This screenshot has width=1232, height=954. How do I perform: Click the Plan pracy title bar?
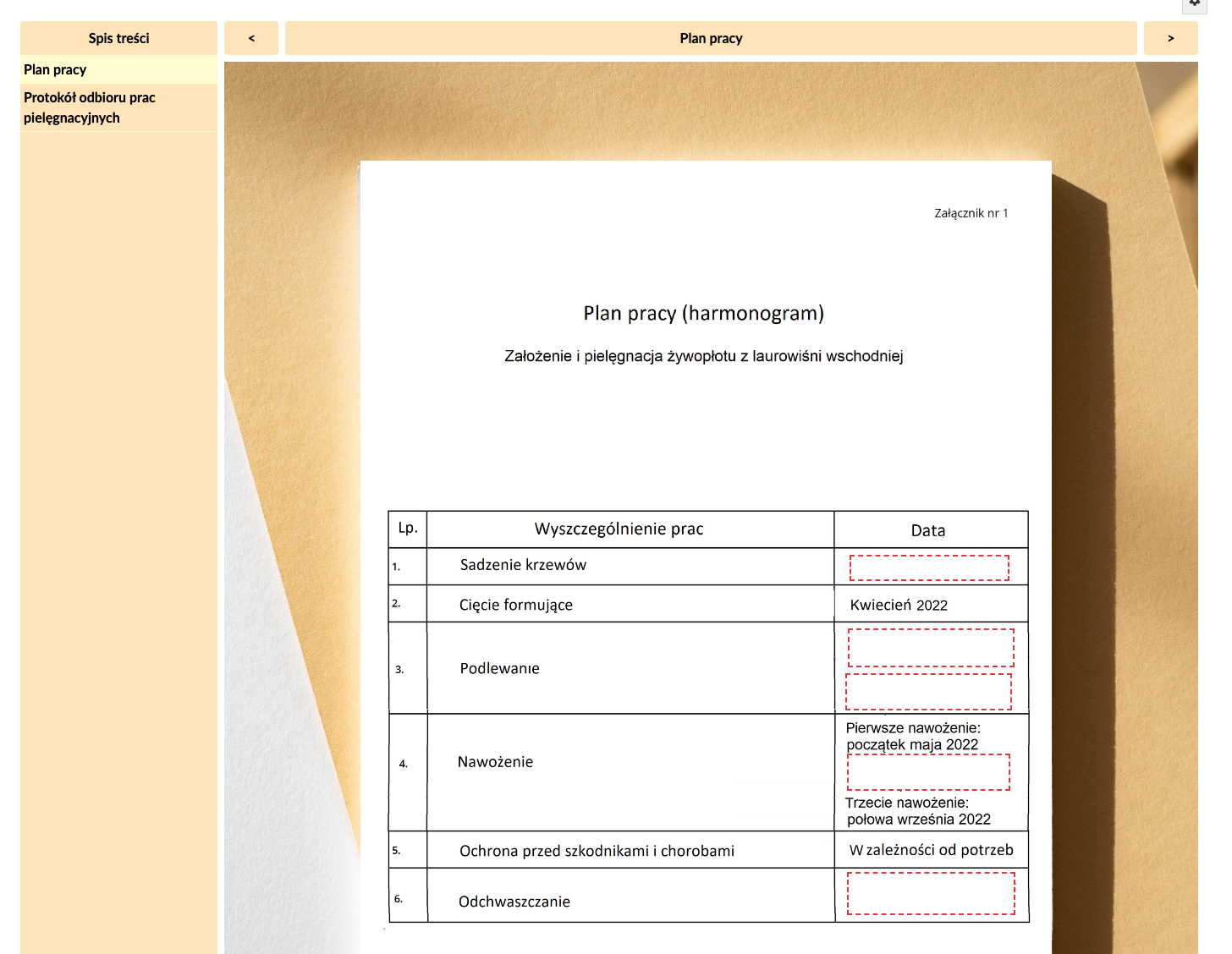(x=711, y=38)
